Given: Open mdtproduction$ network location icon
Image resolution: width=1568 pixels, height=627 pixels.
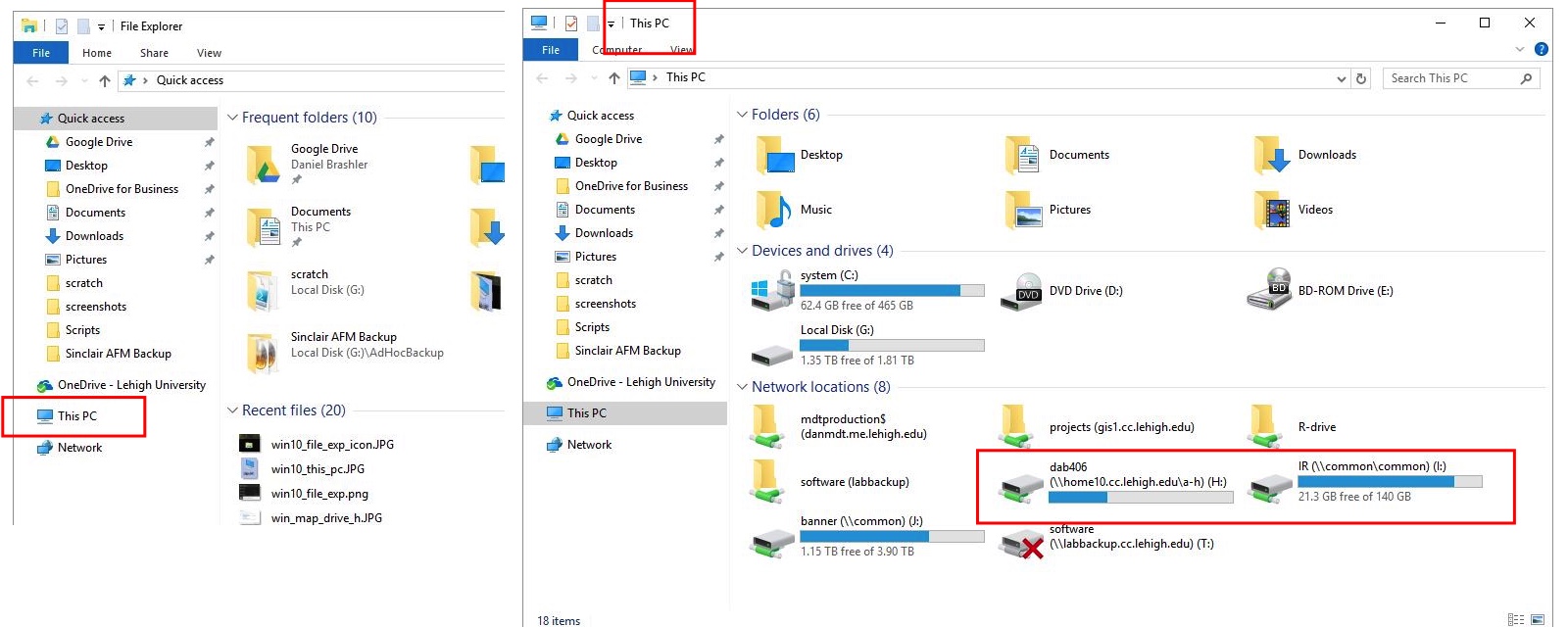Looking at the screenshot, I should click(x=766, y=427).
